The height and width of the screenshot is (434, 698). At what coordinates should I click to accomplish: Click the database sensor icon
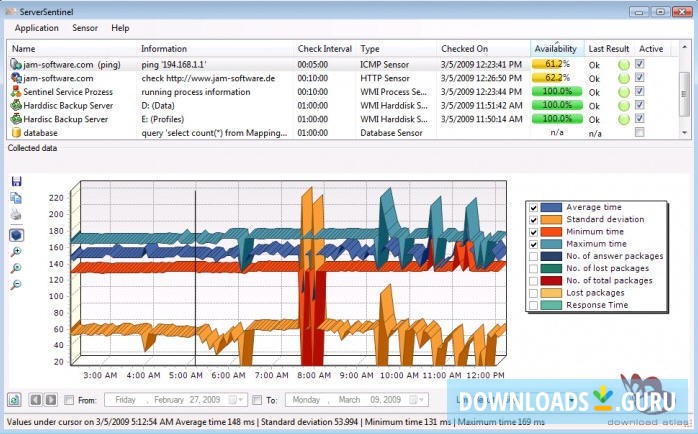[x=16, y=133]
